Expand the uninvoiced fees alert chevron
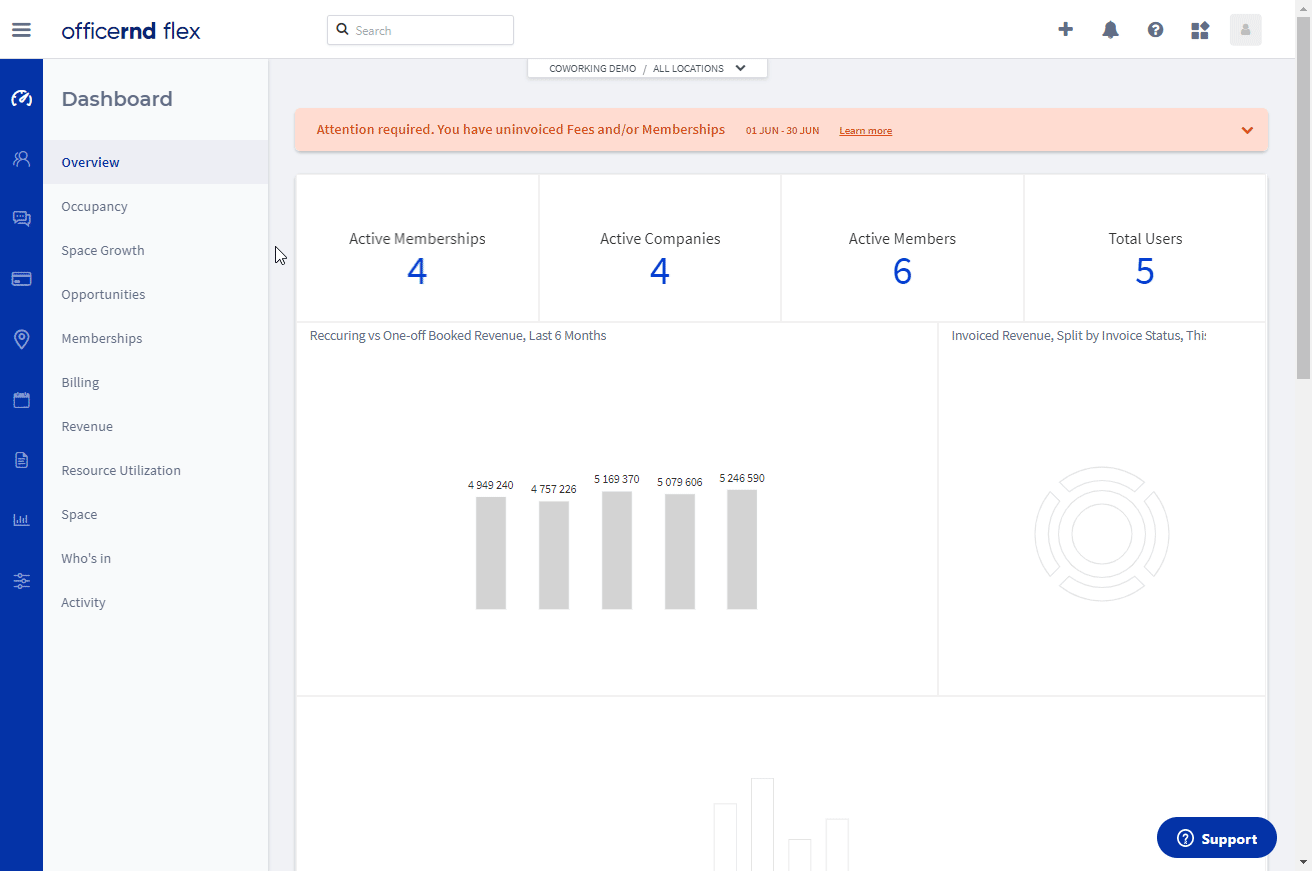1312x871 pixels. click(1247, 130)
